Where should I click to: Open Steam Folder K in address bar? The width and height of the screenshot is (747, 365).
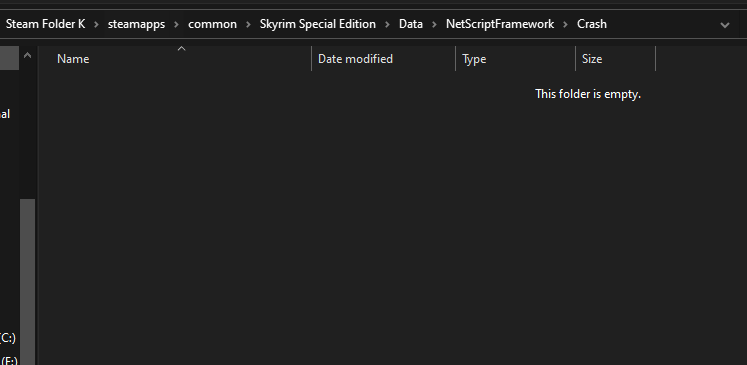point(45,24)
